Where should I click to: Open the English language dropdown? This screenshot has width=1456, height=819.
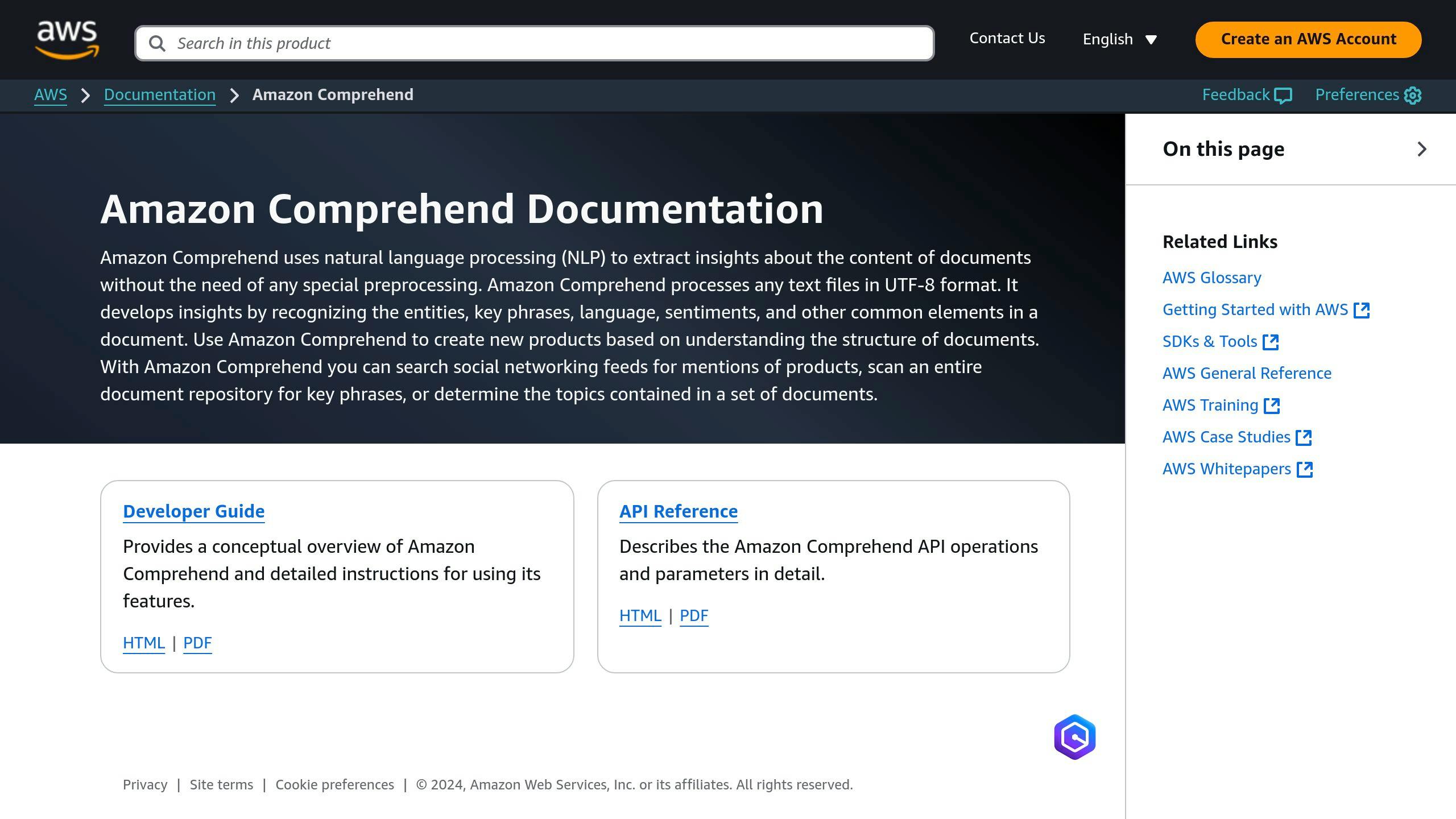click(1120, 39)
